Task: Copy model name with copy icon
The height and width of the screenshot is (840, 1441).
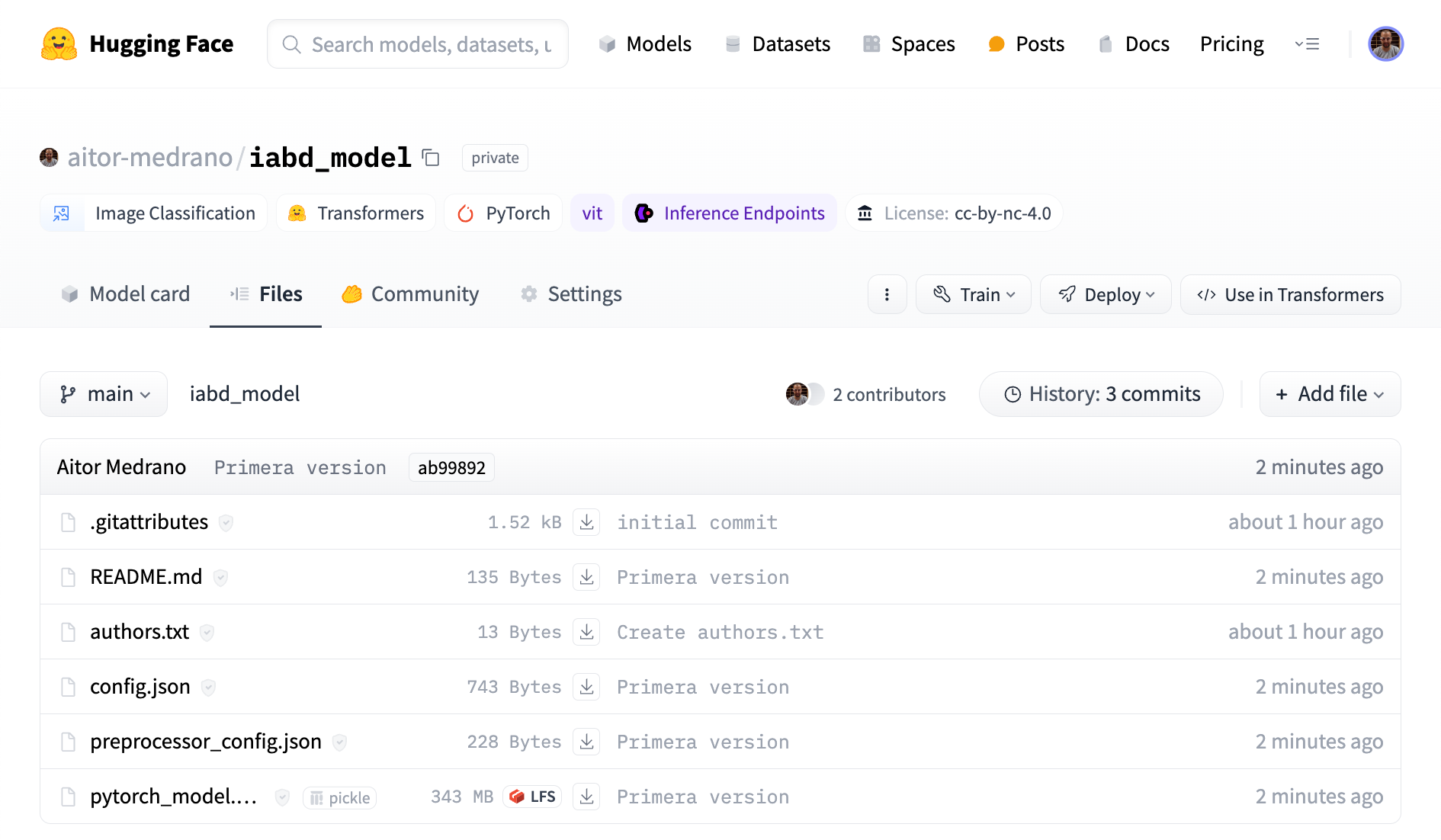Action: (431, 158)
